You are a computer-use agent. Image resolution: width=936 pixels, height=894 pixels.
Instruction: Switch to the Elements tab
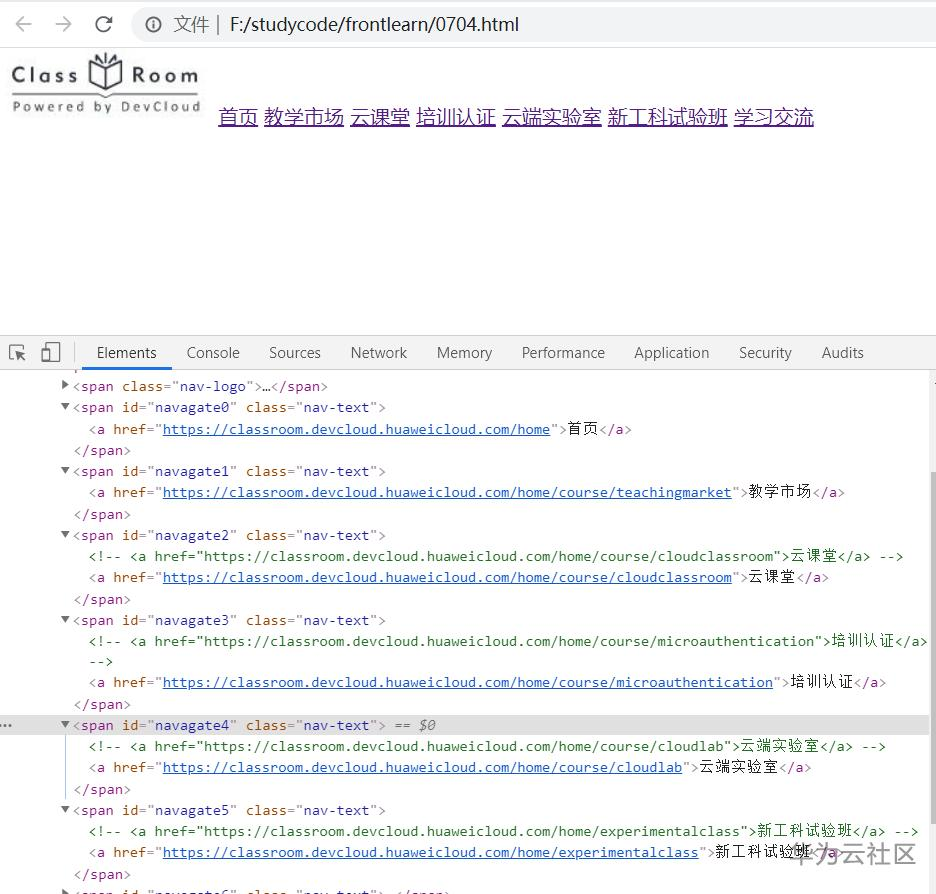tap(127, 353)
